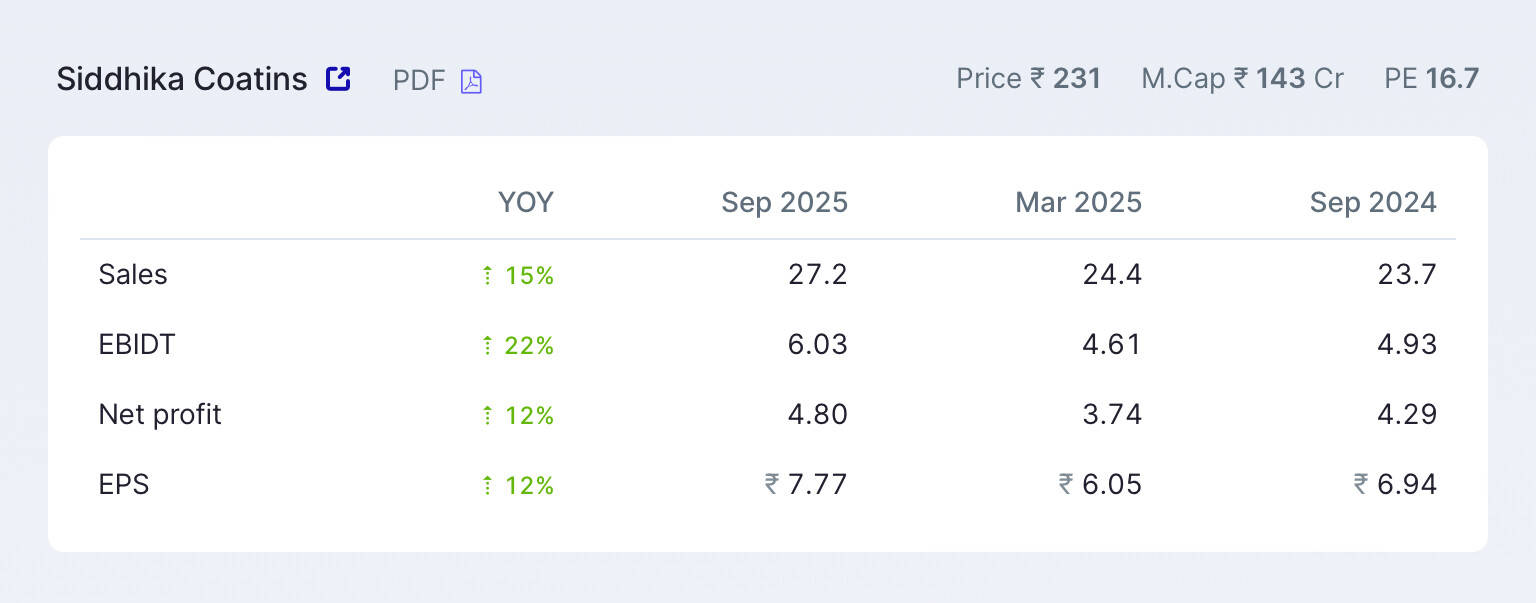Click the Net profit row label

(x=160, y=415)
